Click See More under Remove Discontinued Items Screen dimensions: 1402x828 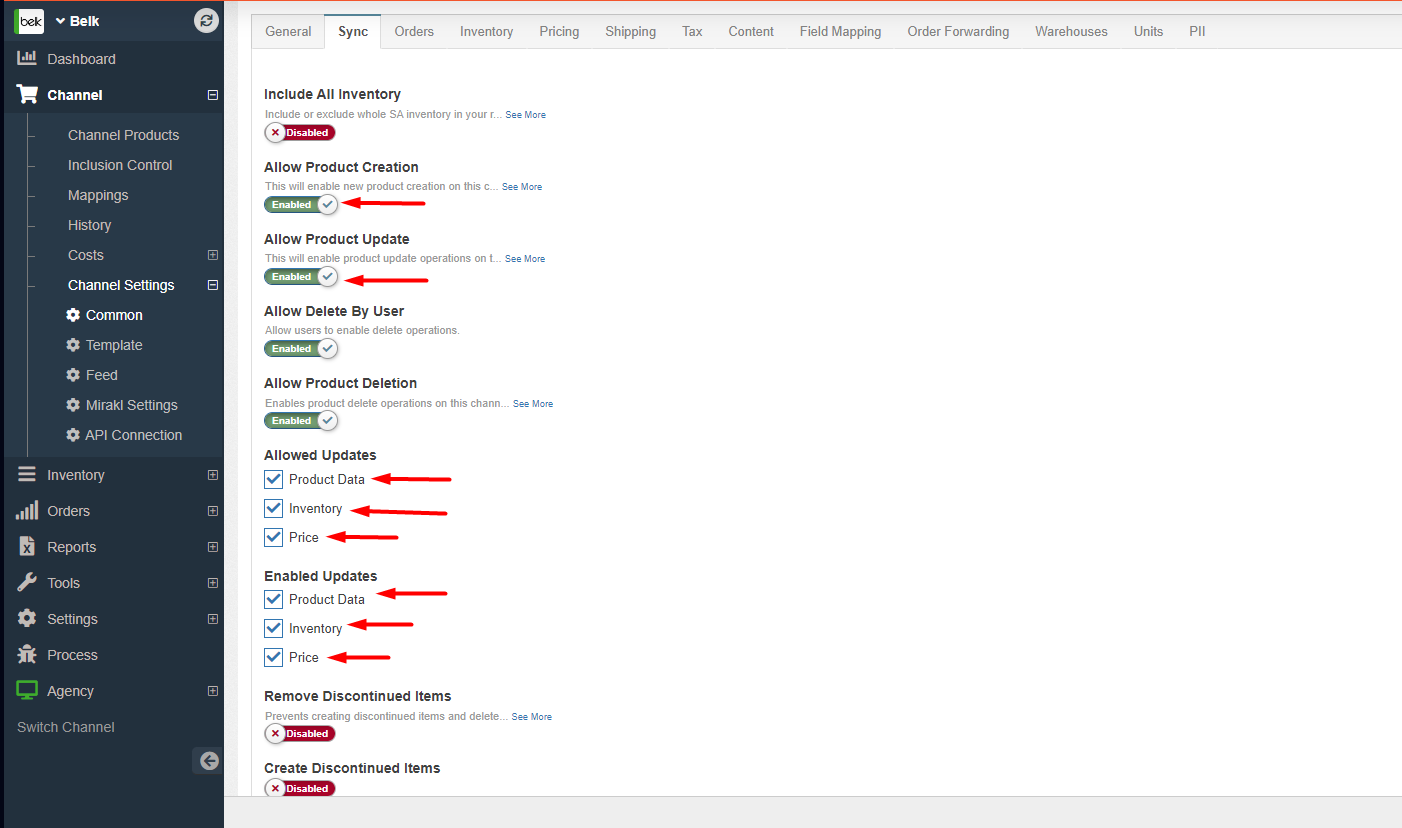(x=532, y=717)
